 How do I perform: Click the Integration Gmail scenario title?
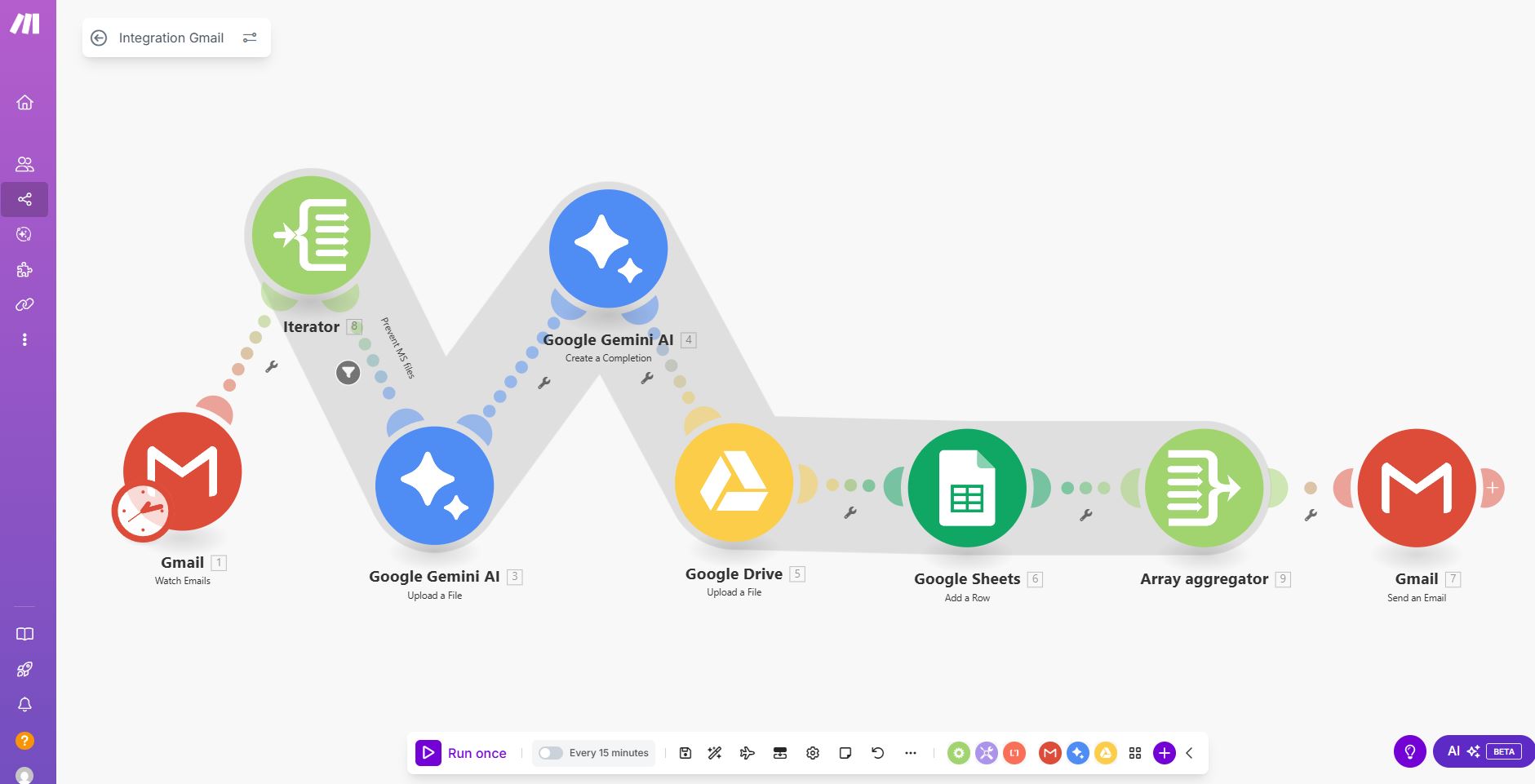(x=171, y=38)
